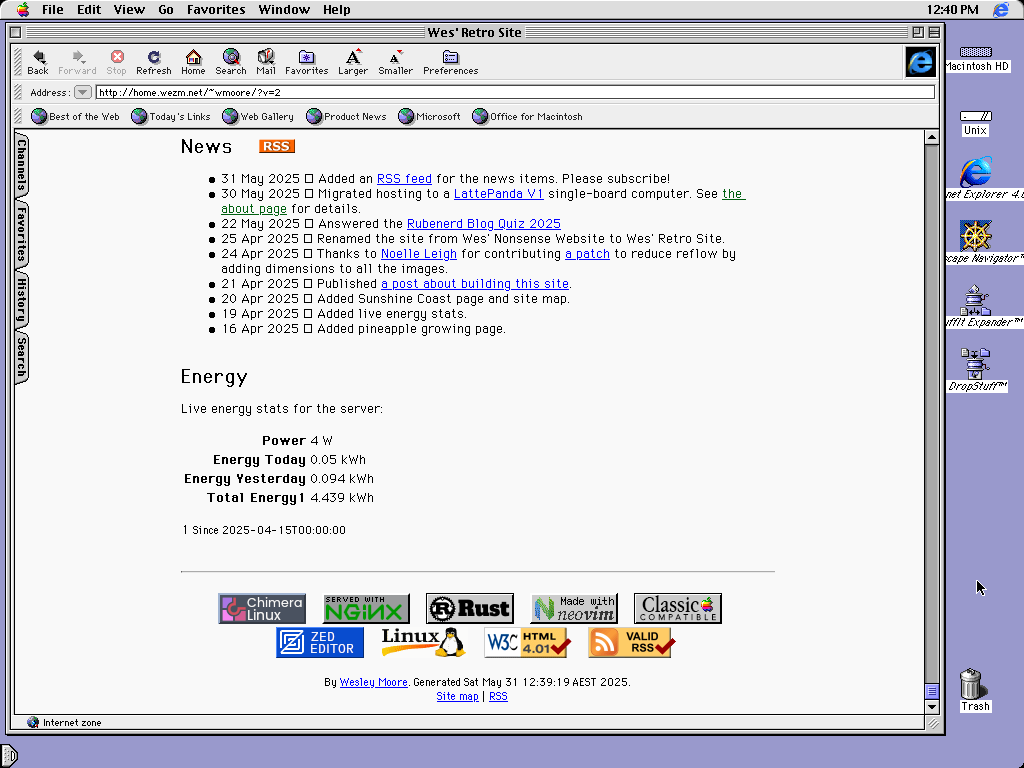Screen dimensions: 1024x768
Task: Open the Search toolbar button
Action: click(231, 63)
